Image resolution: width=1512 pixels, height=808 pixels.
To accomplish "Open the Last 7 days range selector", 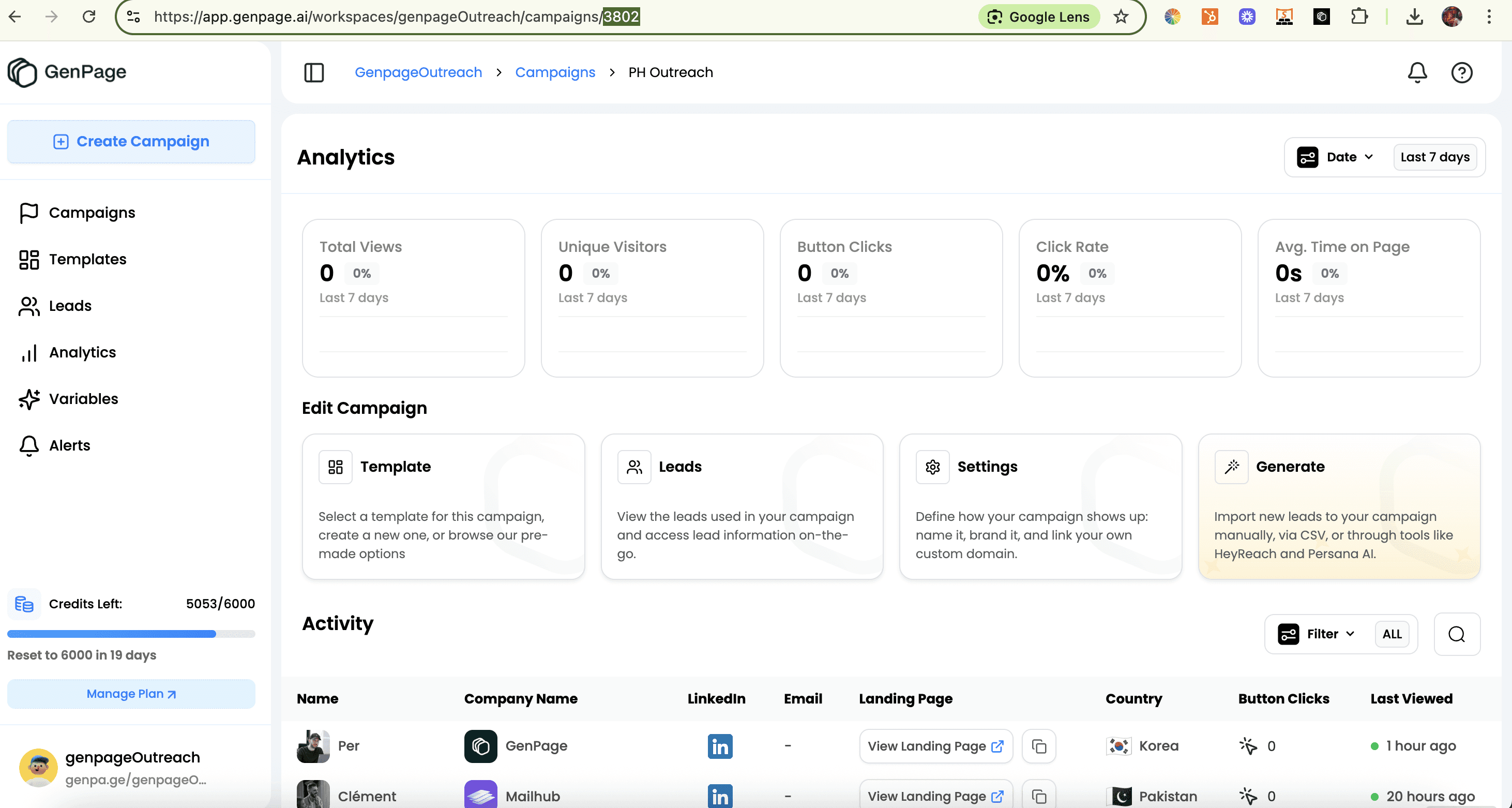I will coord(1434,157).
